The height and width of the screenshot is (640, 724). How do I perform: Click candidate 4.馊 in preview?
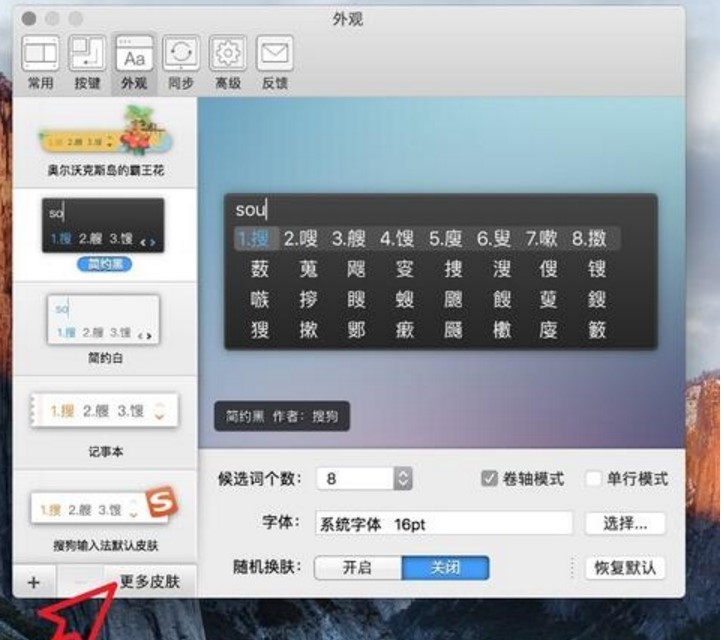[x=397, y=239]
